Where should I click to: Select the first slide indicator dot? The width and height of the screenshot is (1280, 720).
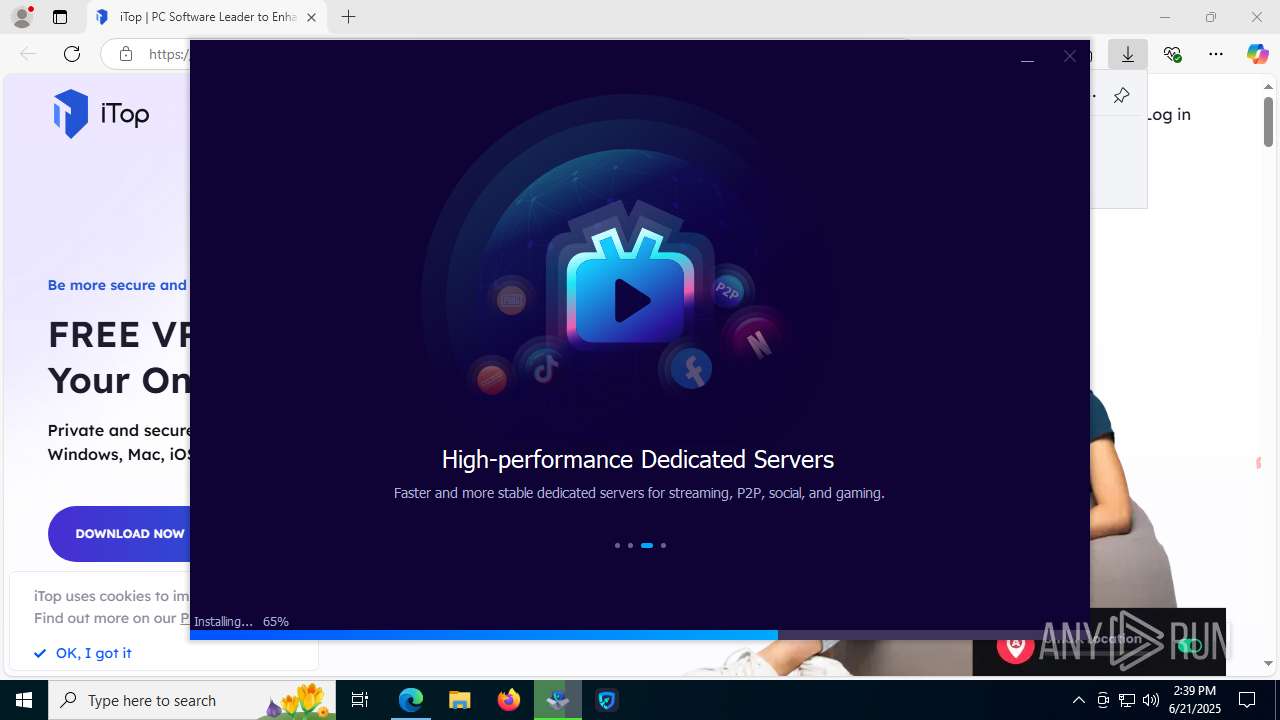(x=617, y=545)
